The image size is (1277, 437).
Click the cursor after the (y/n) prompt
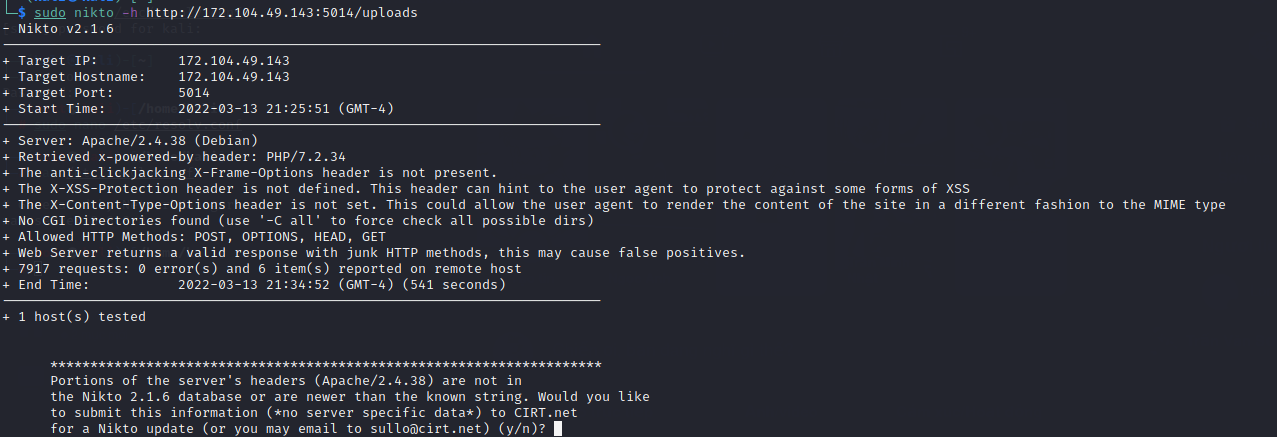(557, 429)
